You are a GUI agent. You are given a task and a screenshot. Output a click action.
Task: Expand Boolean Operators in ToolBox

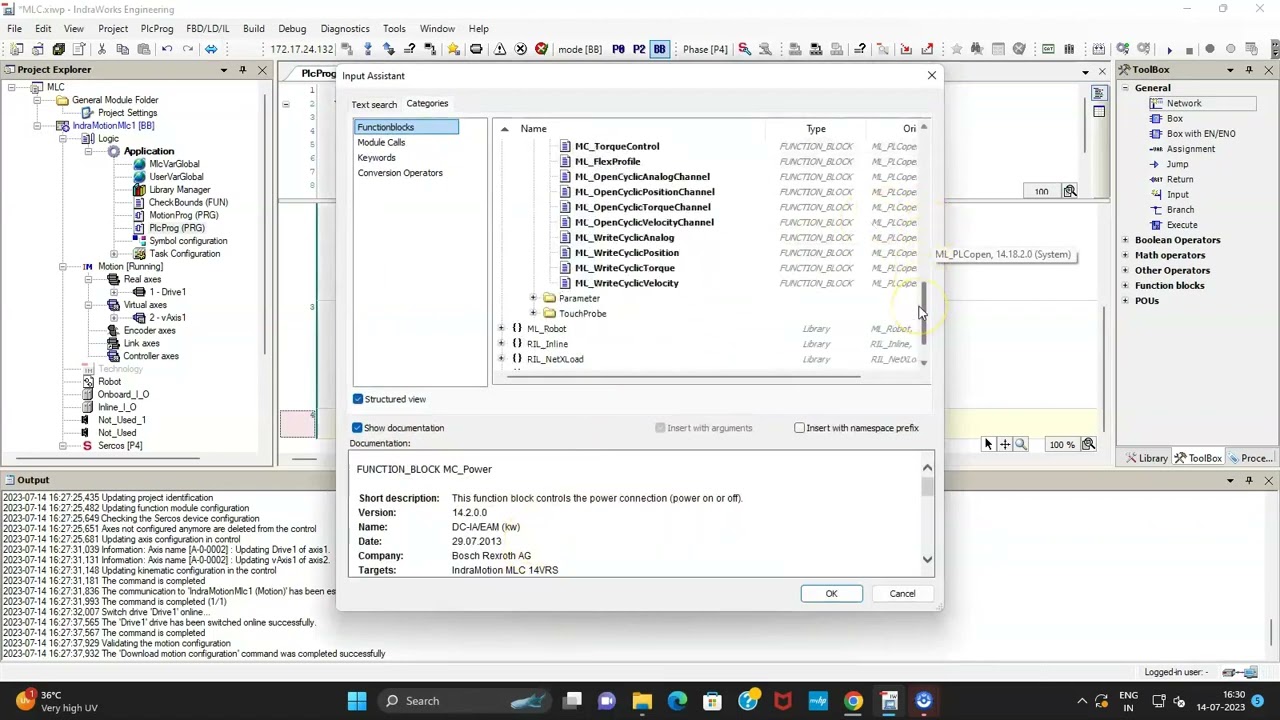click(x=1125, y=240)
